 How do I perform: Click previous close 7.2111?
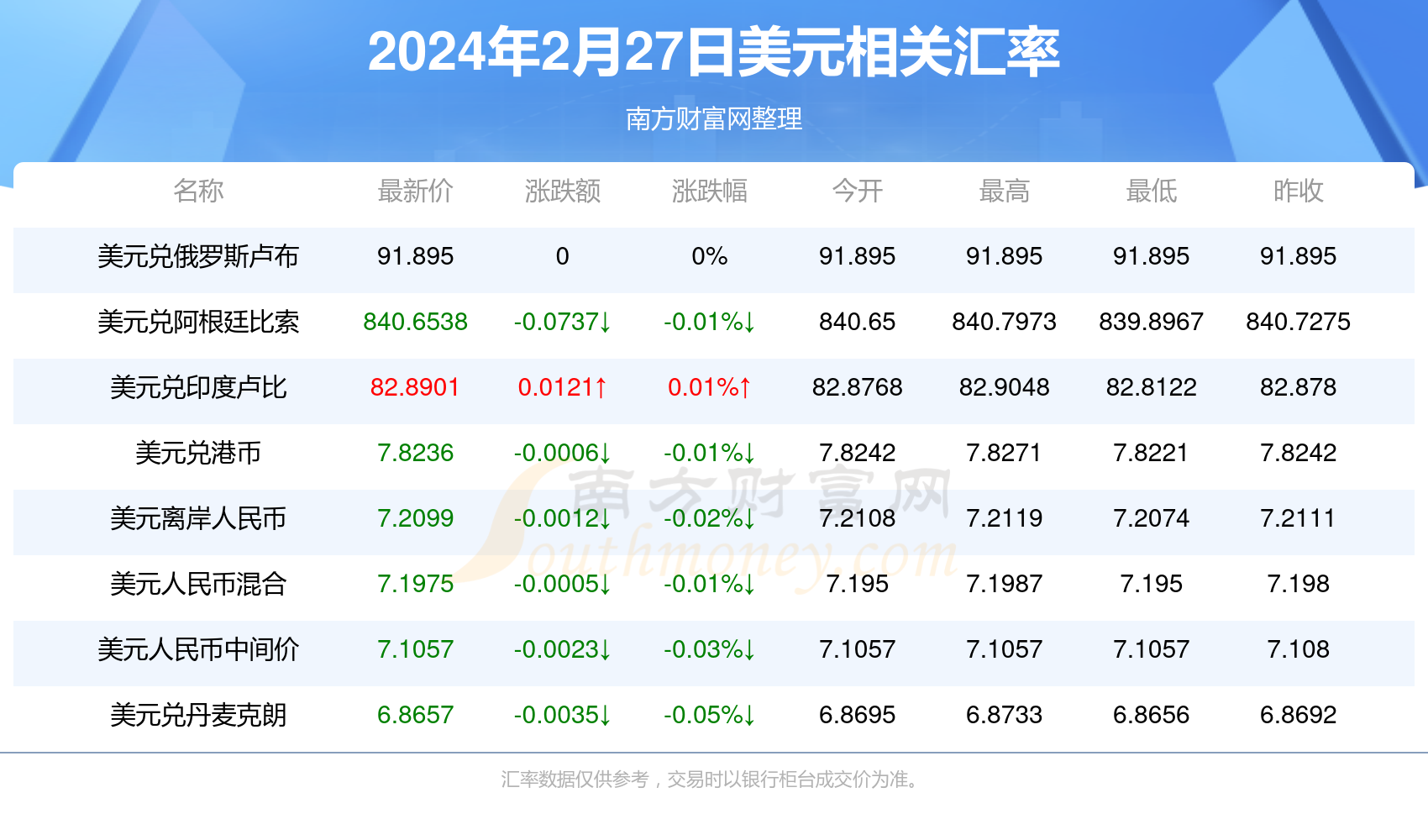click(1298, 518)
